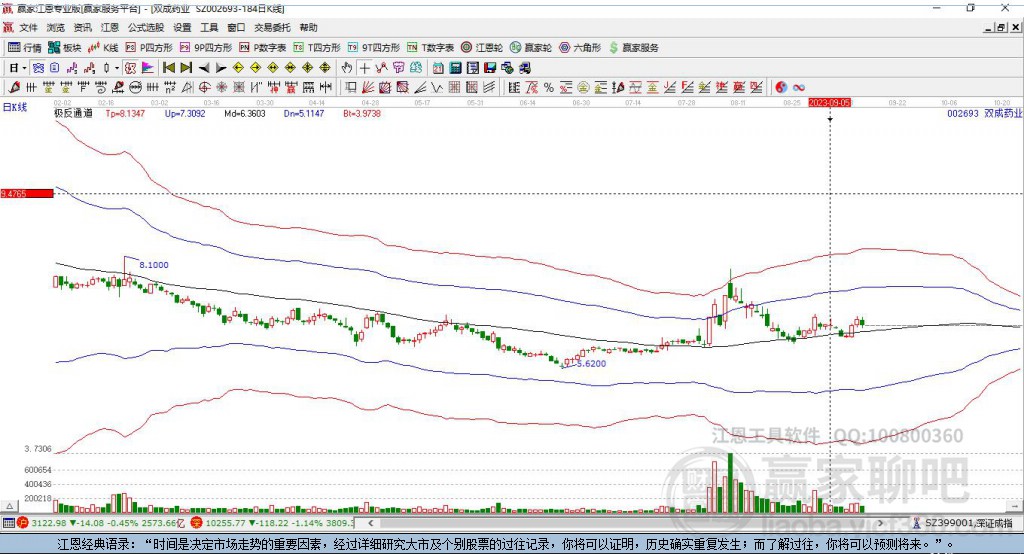
Task: Open the 9T四方形 tool
Action: point(374,48)
